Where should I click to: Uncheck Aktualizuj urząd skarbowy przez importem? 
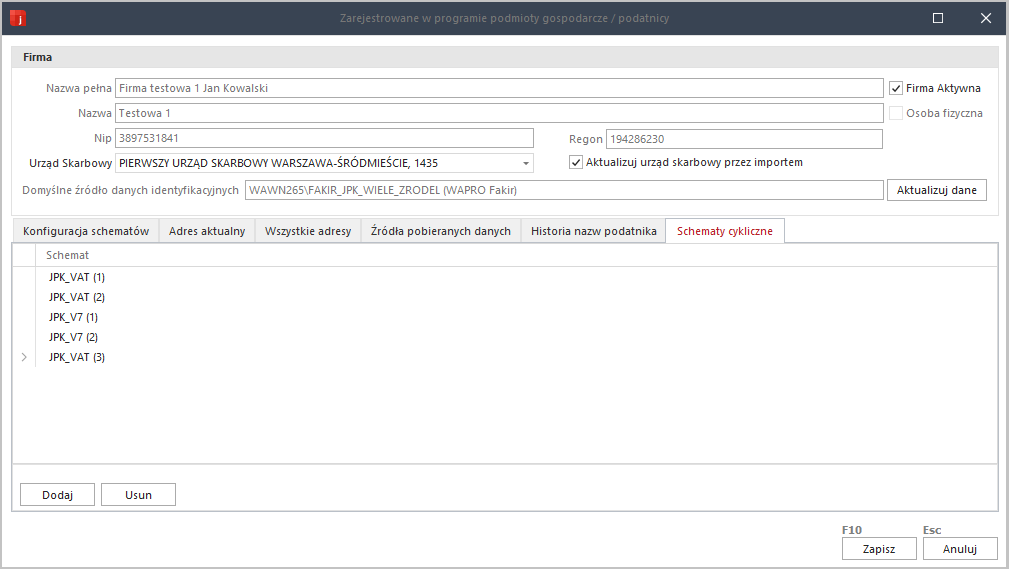point(576,163)
